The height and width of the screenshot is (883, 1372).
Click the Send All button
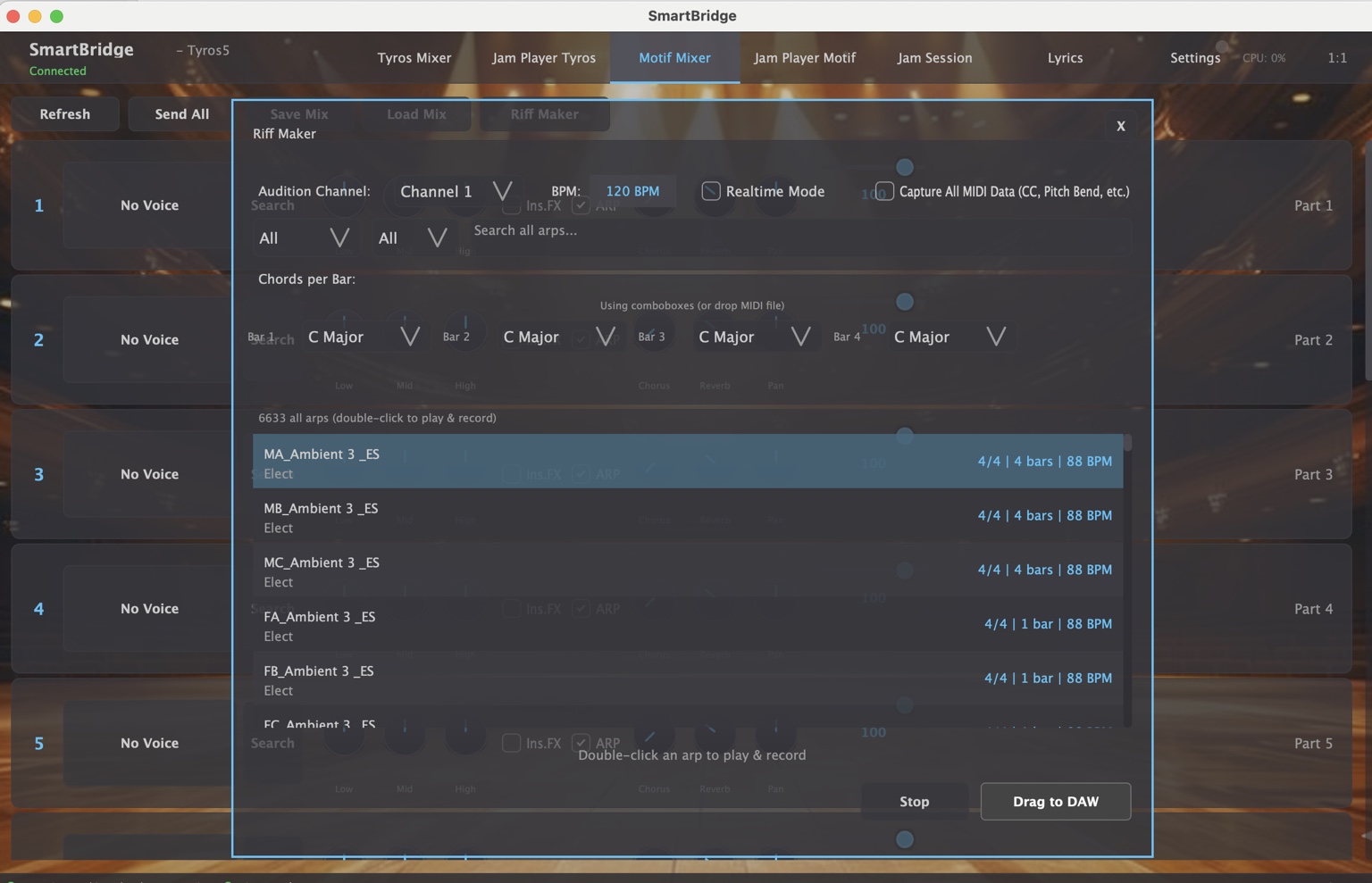[181, 114]
